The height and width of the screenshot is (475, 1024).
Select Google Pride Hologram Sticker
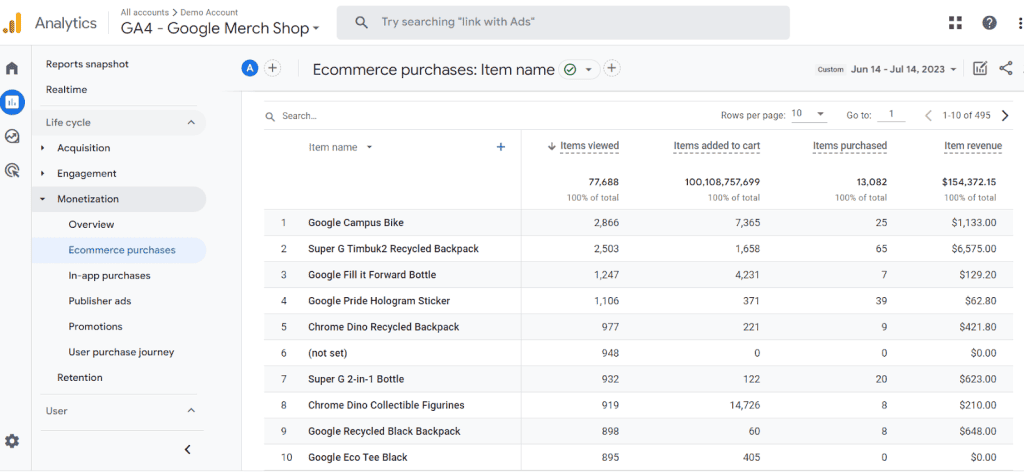click(x=379, y=301)
